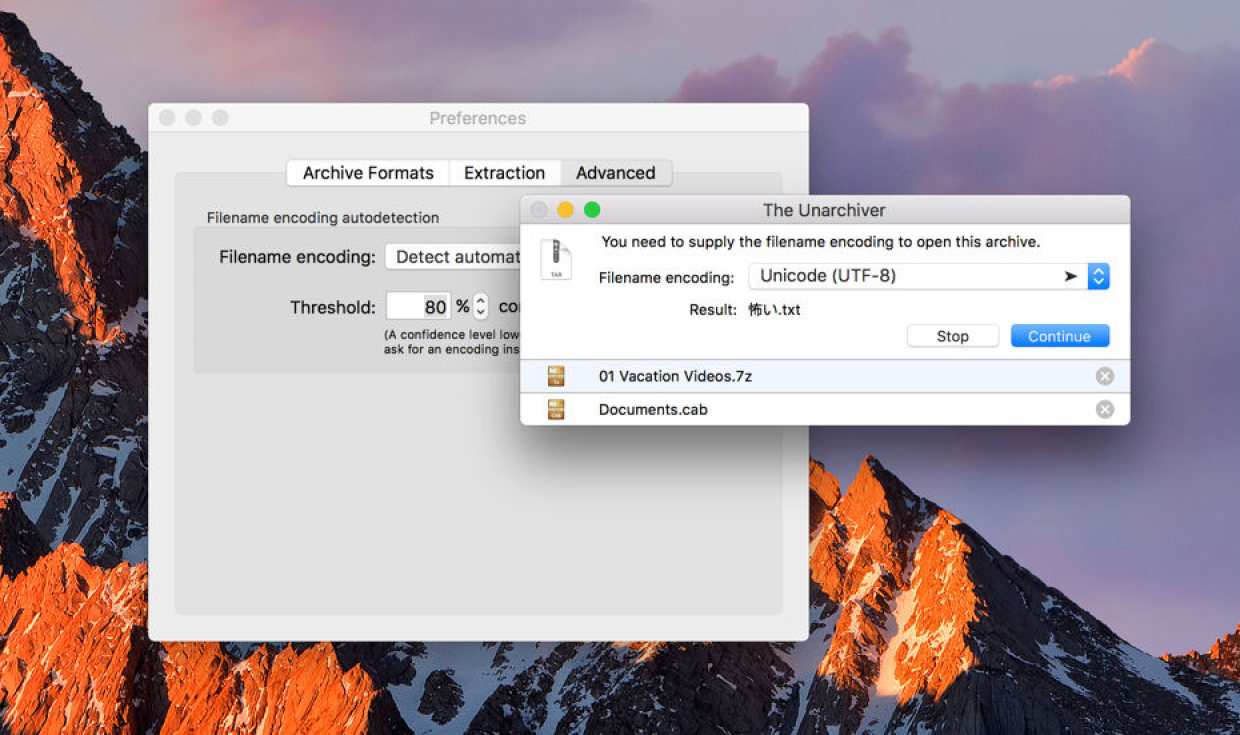
Task: Open the Unicode (UTF-8) encoding dropdown
Action: pos(929,276)
